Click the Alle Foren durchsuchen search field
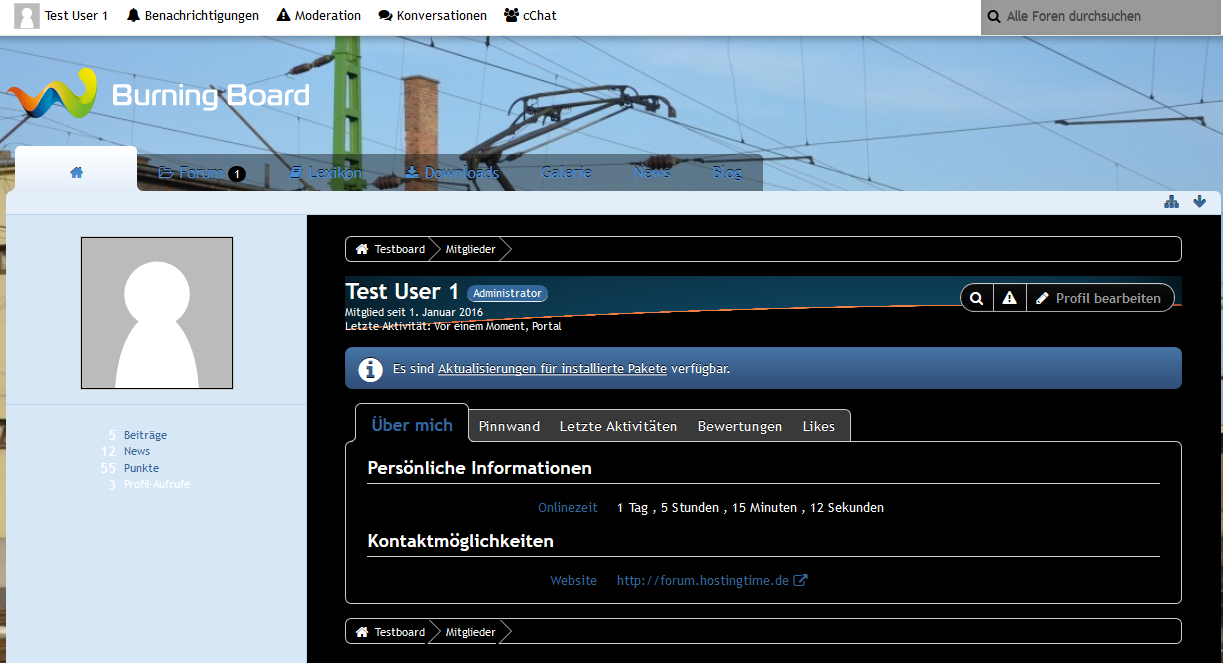 point(1100,17)
